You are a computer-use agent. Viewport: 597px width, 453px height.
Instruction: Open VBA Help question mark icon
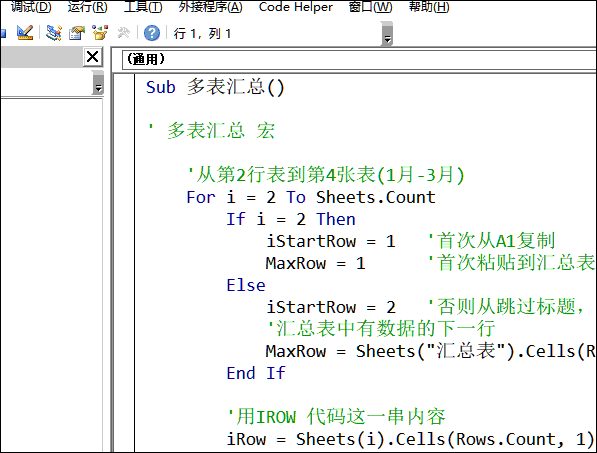[x=152, y=33]
